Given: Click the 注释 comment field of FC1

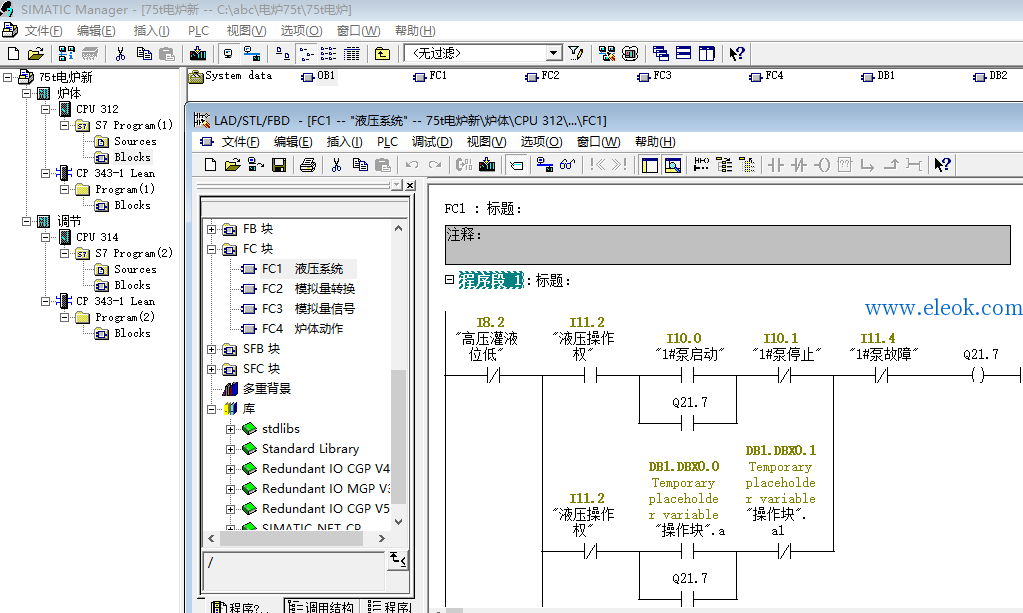Looking at the screenshot, I should [727, 245].
